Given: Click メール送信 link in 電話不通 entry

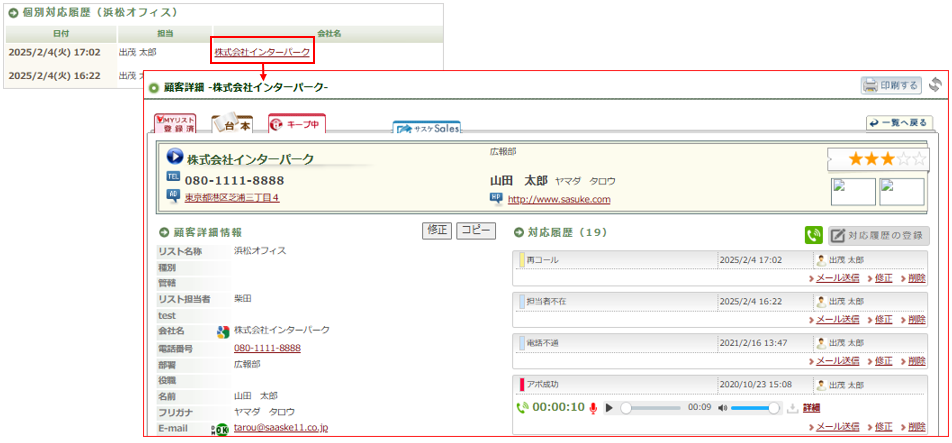Looking at the screenshot, I should [x=838, y=361].
